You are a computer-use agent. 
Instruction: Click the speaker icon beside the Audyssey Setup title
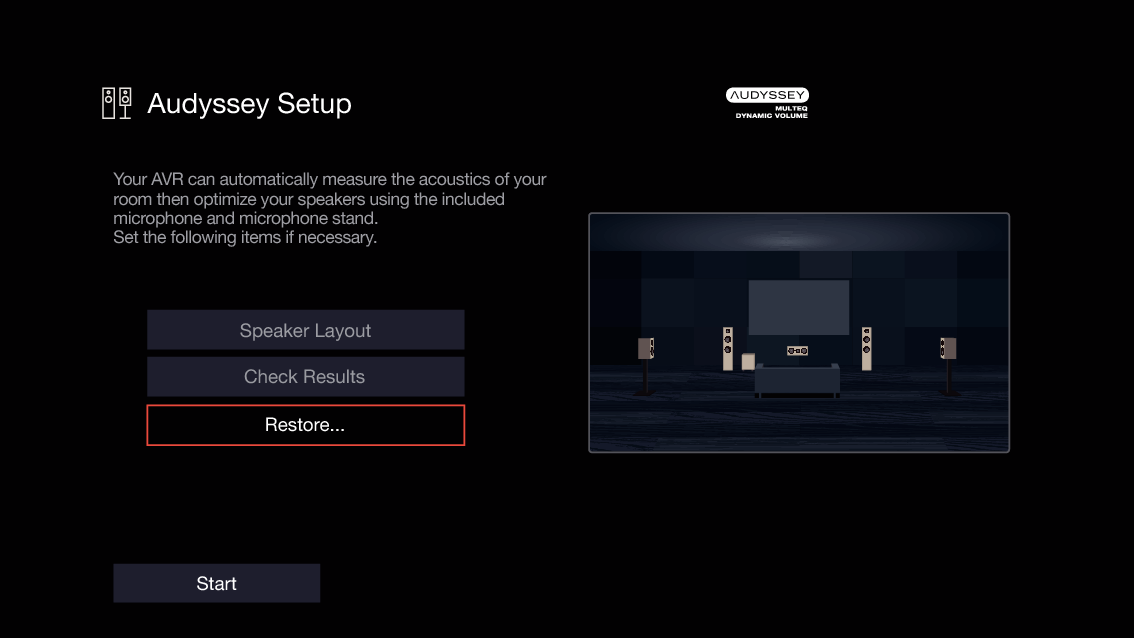pyautogui.click(x=116, y=101)
